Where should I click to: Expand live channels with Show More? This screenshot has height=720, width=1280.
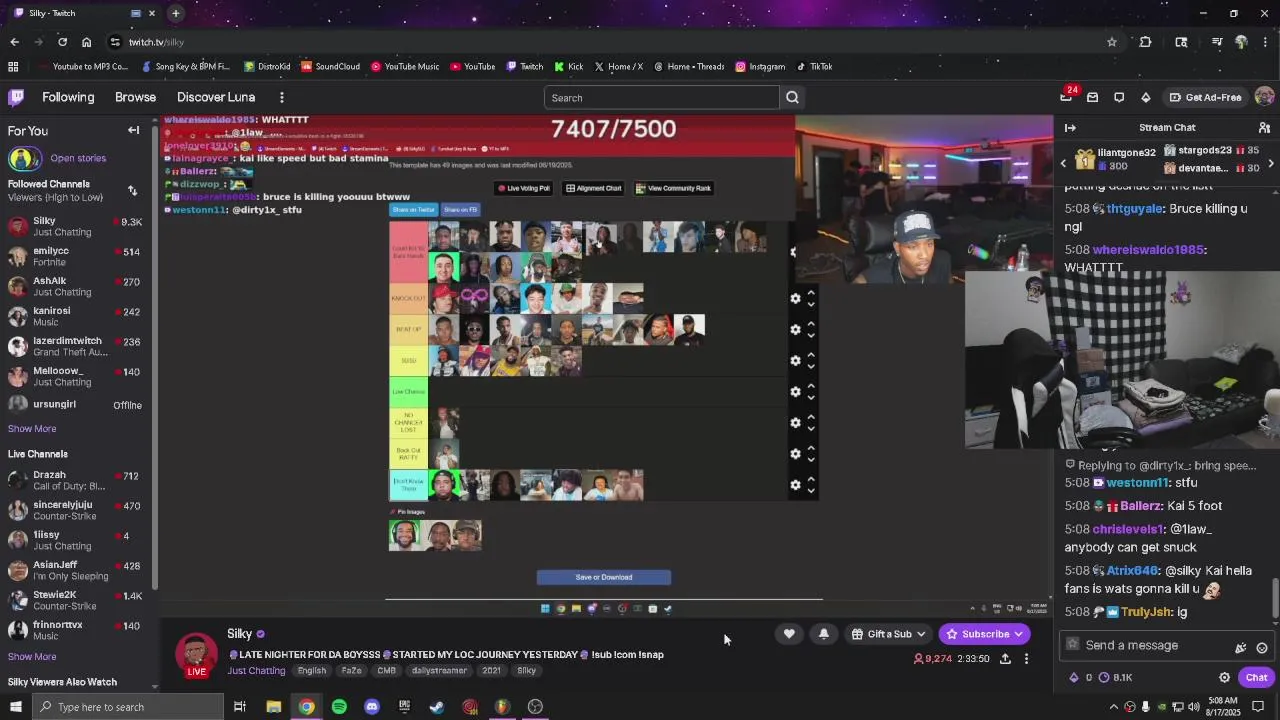(32, 657)
